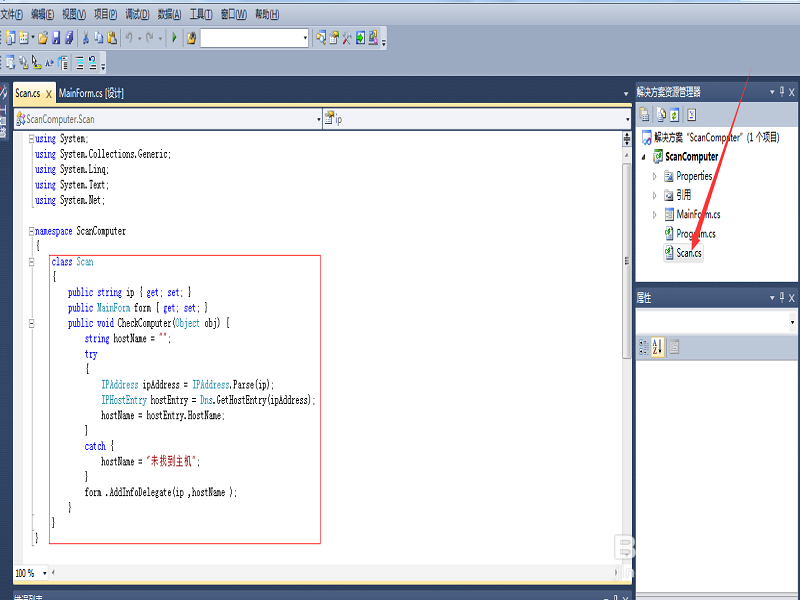
Task: Click the Paste clipboard icon
Action: (112, 38)
